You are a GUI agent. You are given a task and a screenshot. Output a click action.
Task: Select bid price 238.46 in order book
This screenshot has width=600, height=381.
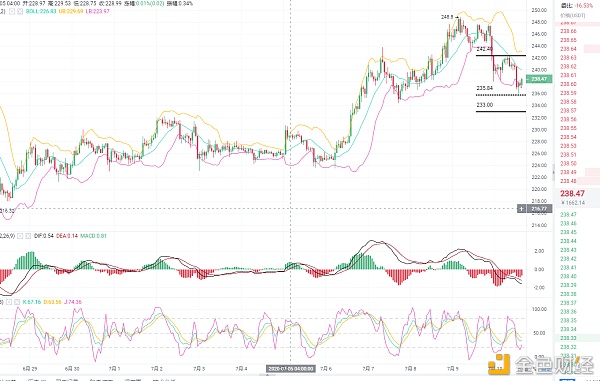568,223
